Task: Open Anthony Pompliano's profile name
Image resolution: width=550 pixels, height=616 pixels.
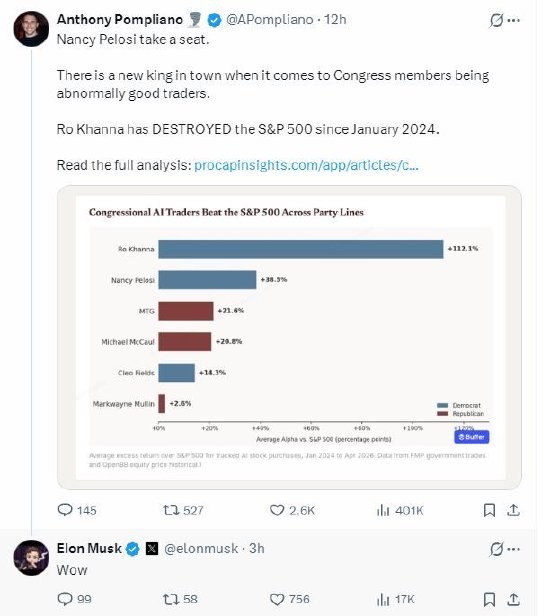Action: [119, 19]
